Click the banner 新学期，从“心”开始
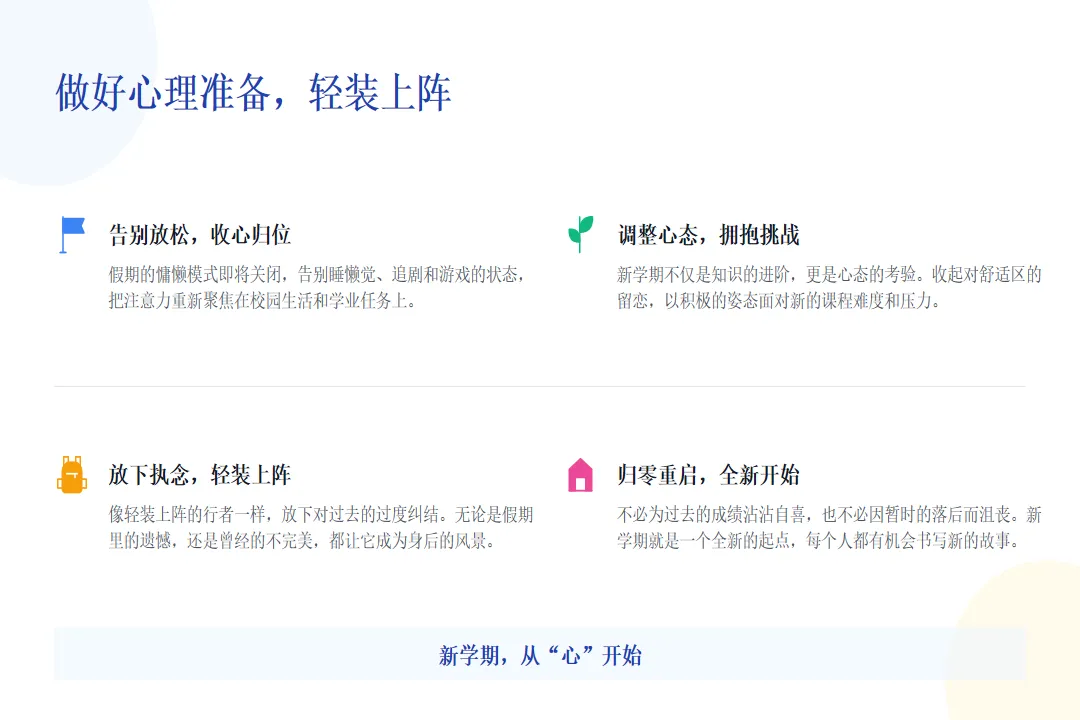This screenshot has width=1080, height=720. tap(540, 654)
